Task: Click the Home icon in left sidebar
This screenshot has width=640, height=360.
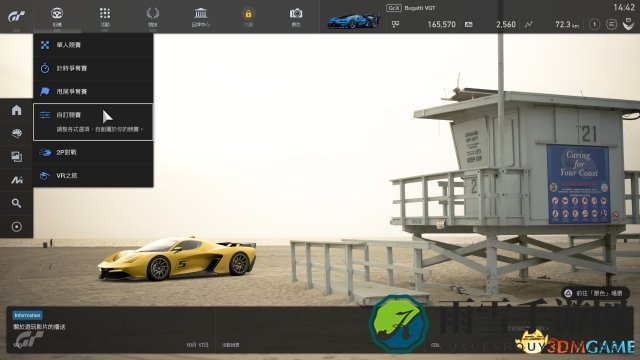Action: tap(16, 110)
